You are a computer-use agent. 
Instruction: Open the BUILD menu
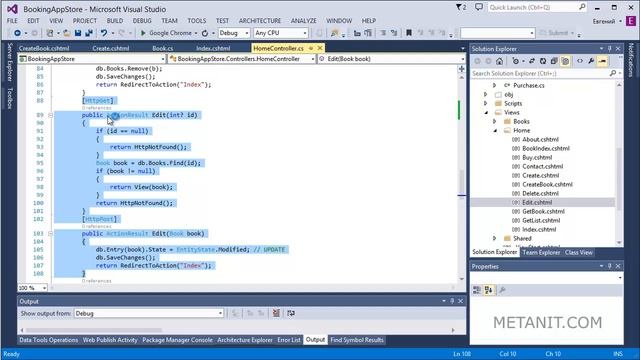115,21
